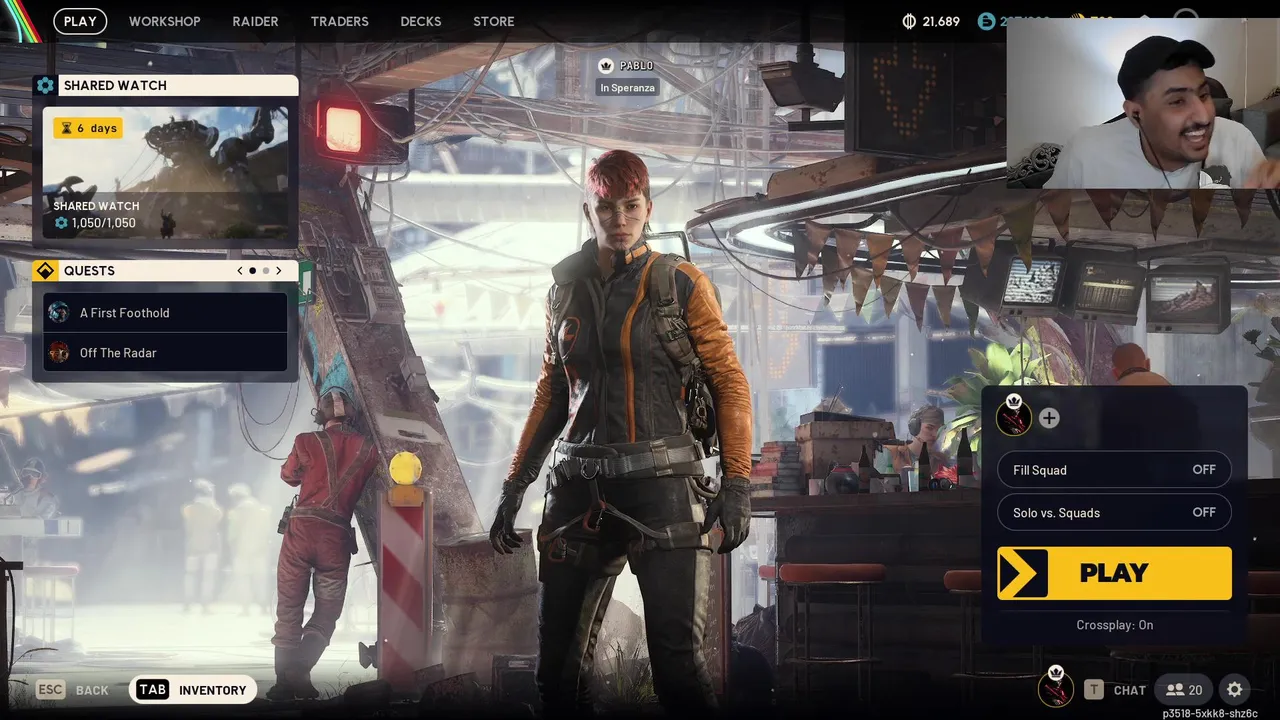
Task: Select the second quests page dot
Action: tap(265, 271)
